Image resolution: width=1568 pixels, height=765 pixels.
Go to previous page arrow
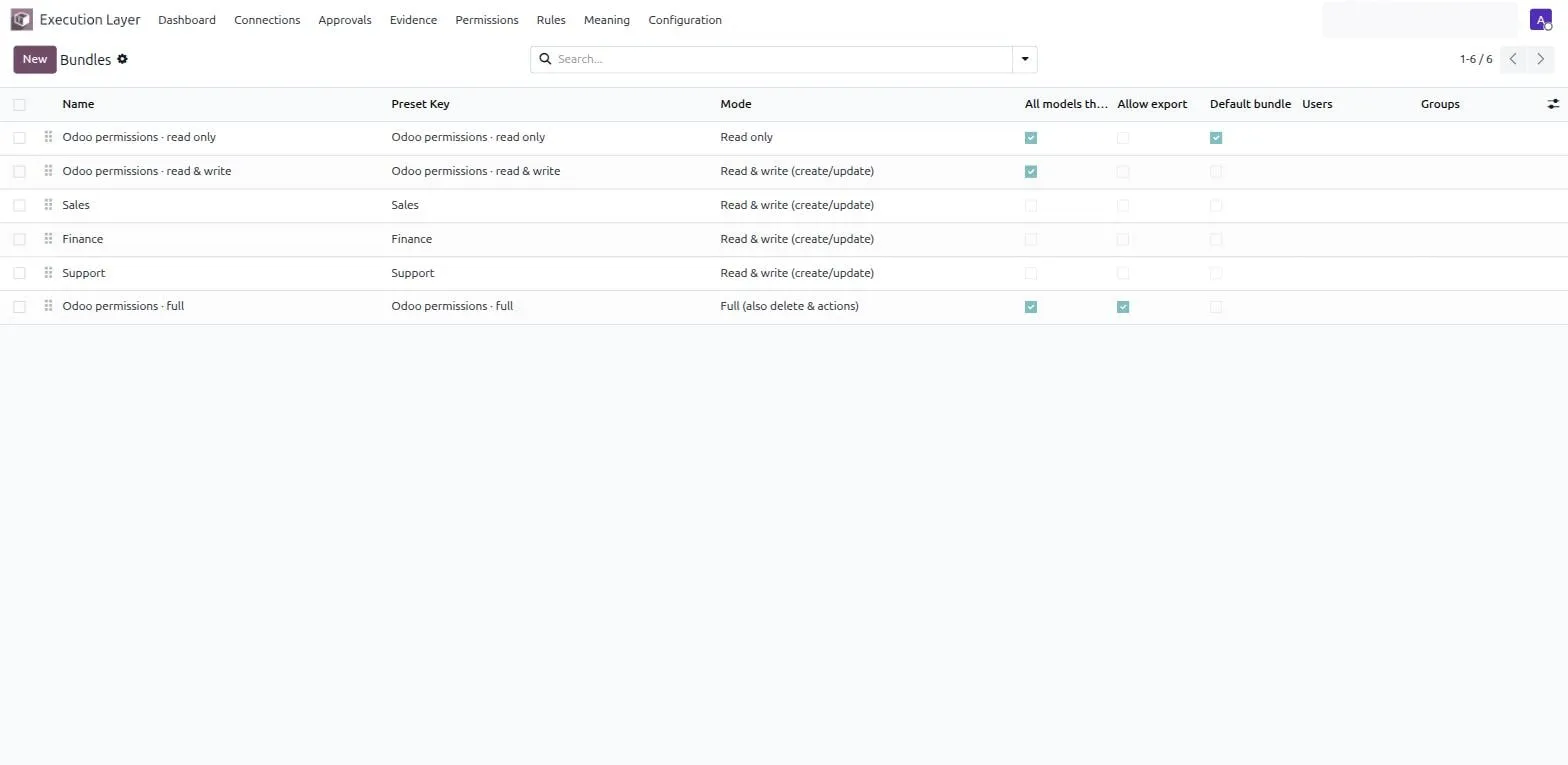pyautogui.click(x=1513, y=59)
